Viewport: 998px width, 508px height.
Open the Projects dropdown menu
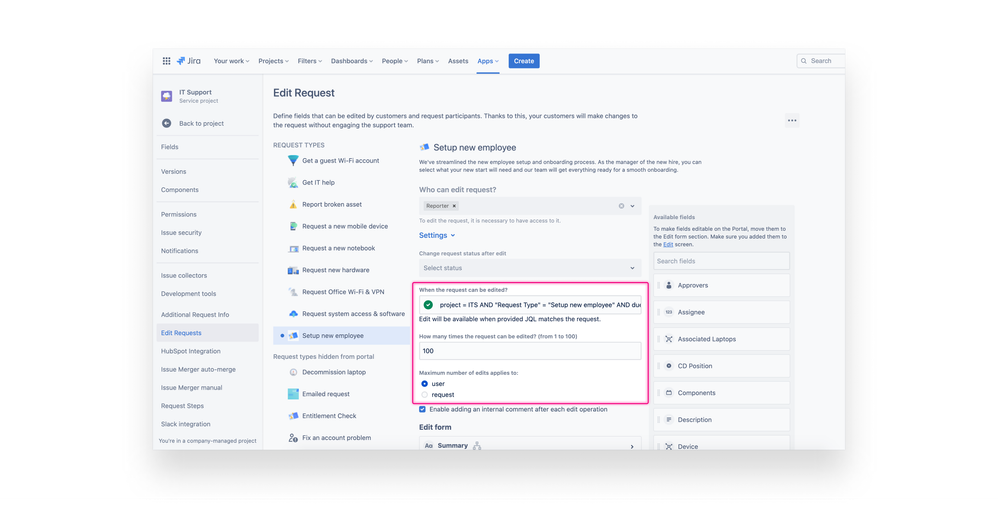(x=273, y=61)
